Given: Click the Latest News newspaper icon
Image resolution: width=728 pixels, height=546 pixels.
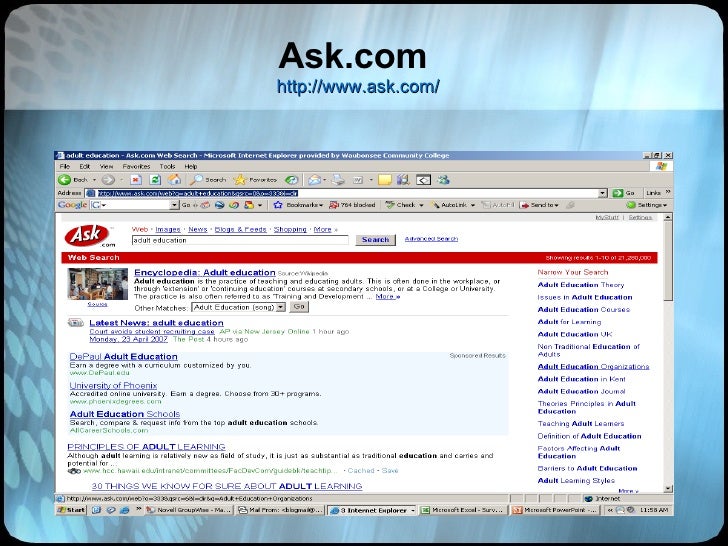Looking at the screenshot, I should [75, 323].
